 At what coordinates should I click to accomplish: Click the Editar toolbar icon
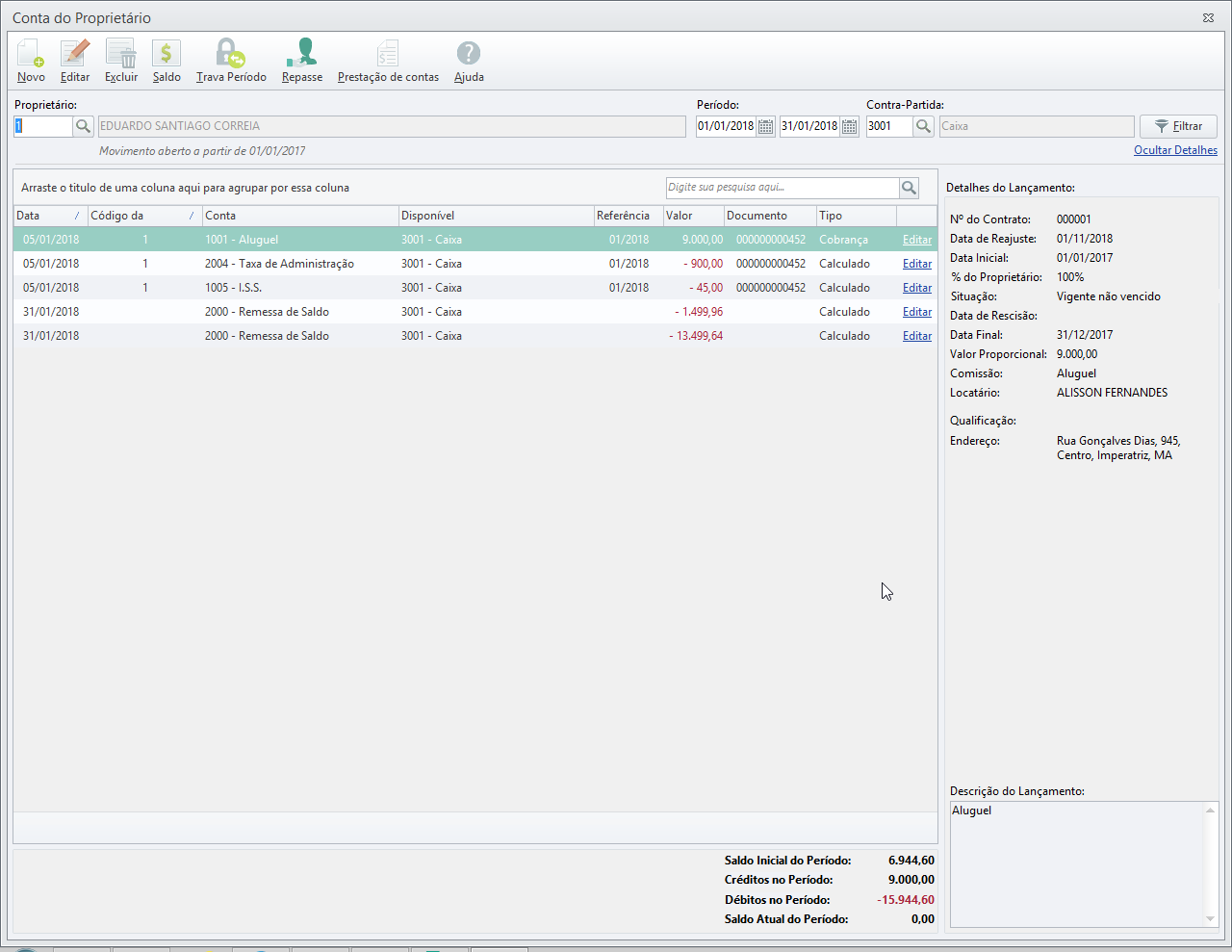(x=74, y=55)
